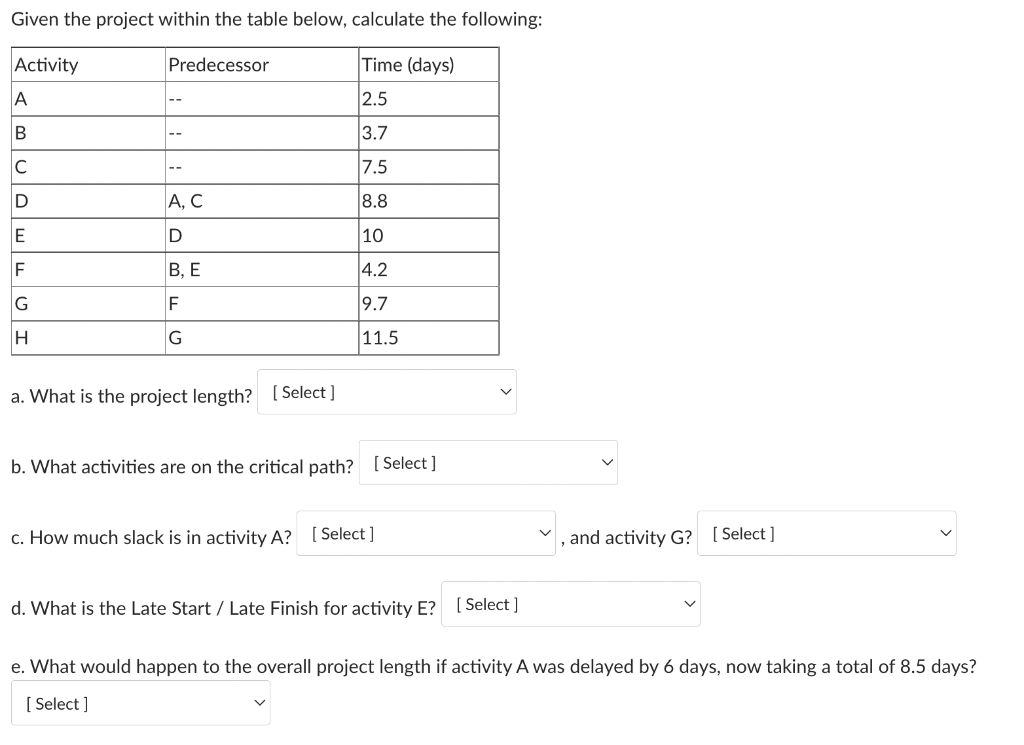Click the chevron on the activity G selector
The width and height of the screenshot is (1024, 745).
944,533
